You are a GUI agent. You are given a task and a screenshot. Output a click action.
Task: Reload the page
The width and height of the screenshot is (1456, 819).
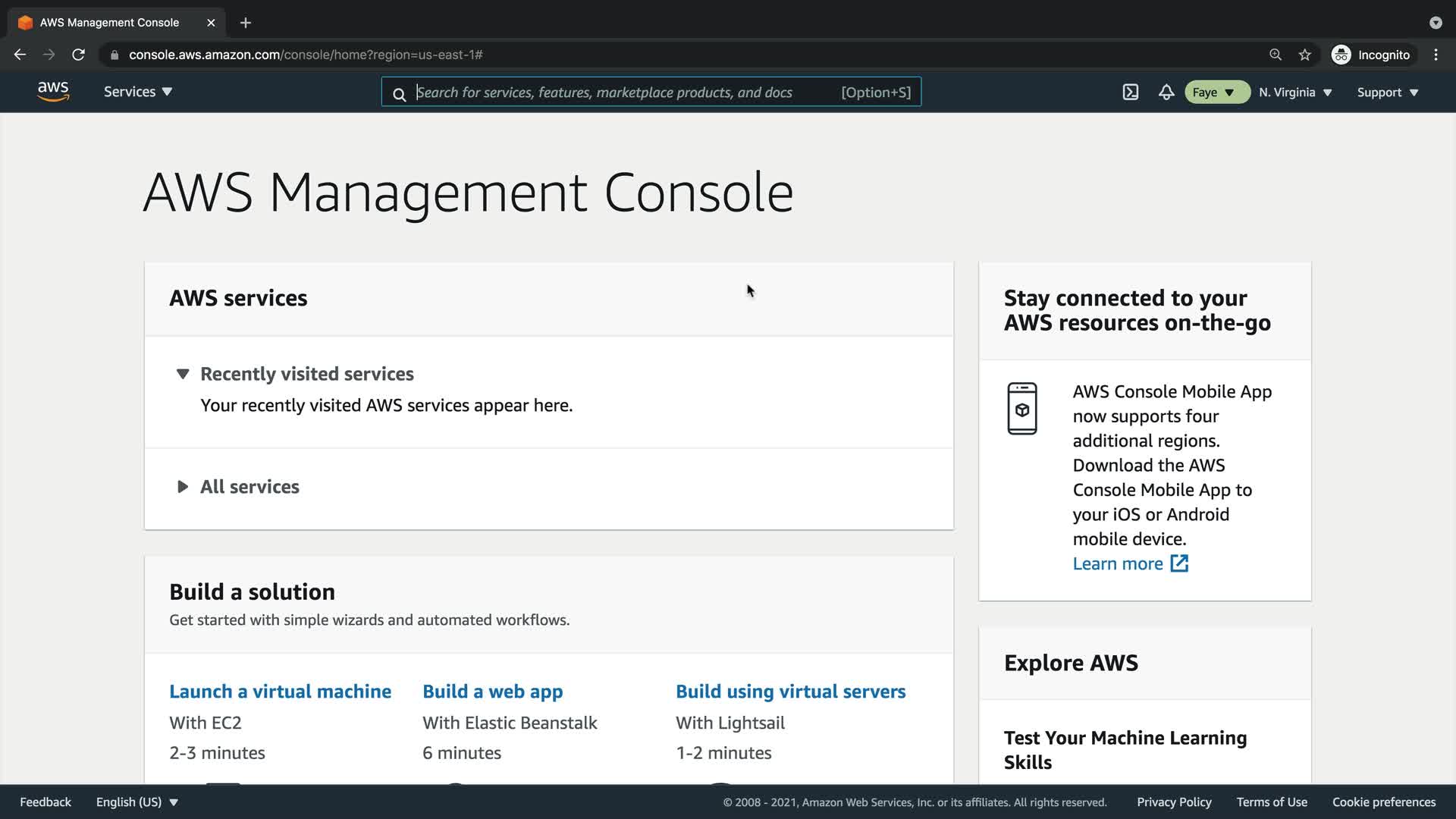[78, 55]
